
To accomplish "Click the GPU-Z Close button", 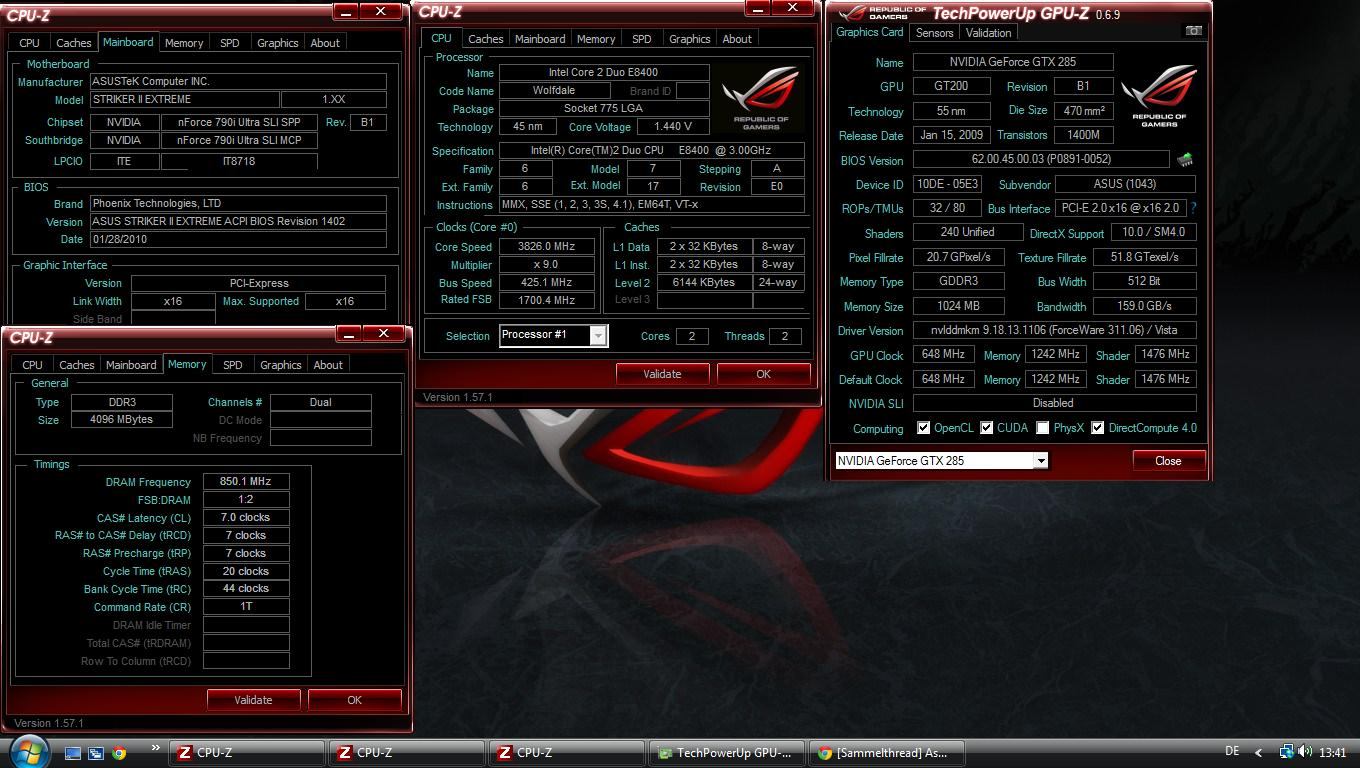I will coord(1168,461).
